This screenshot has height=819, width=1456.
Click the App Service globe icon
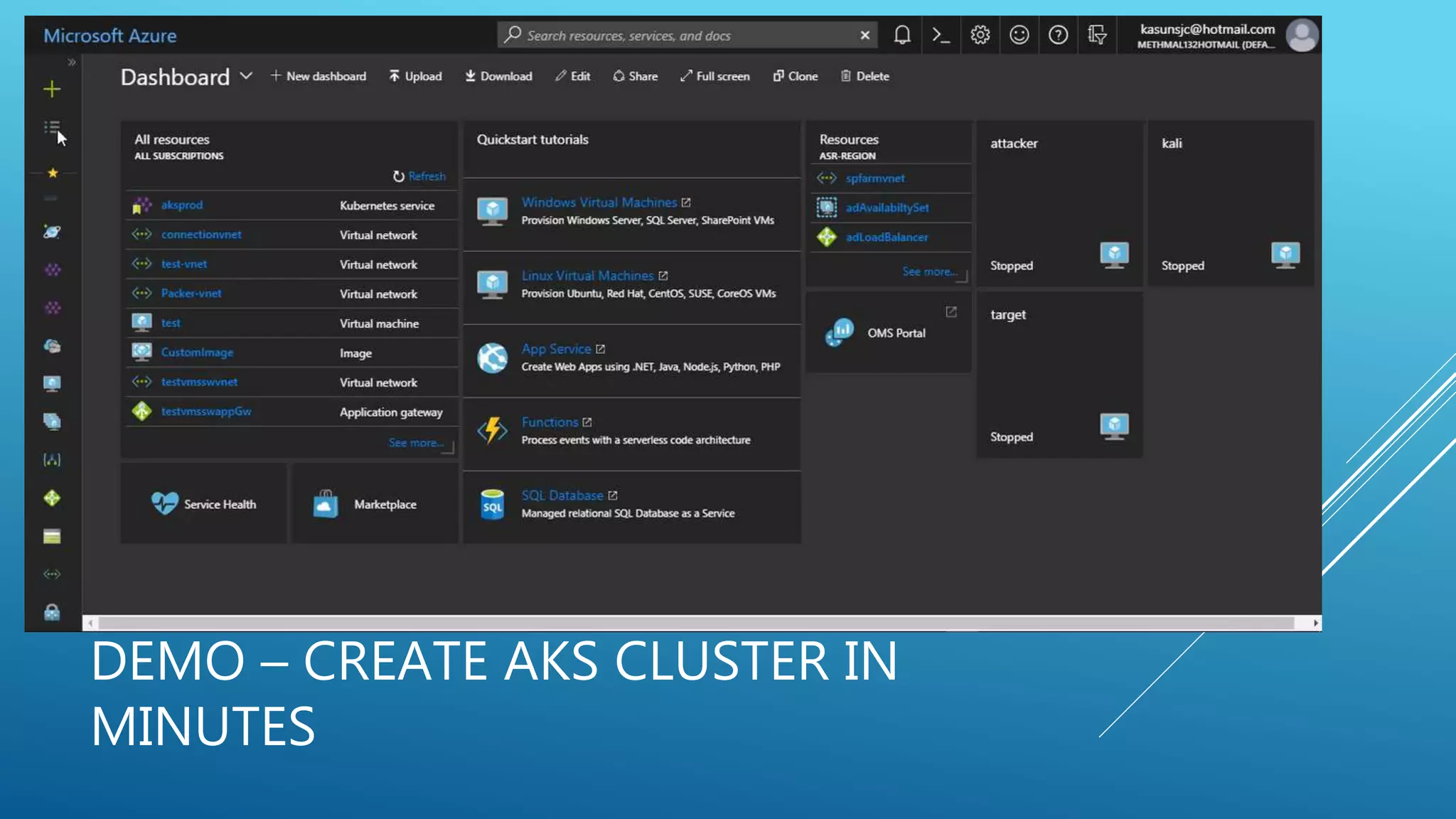493,358
